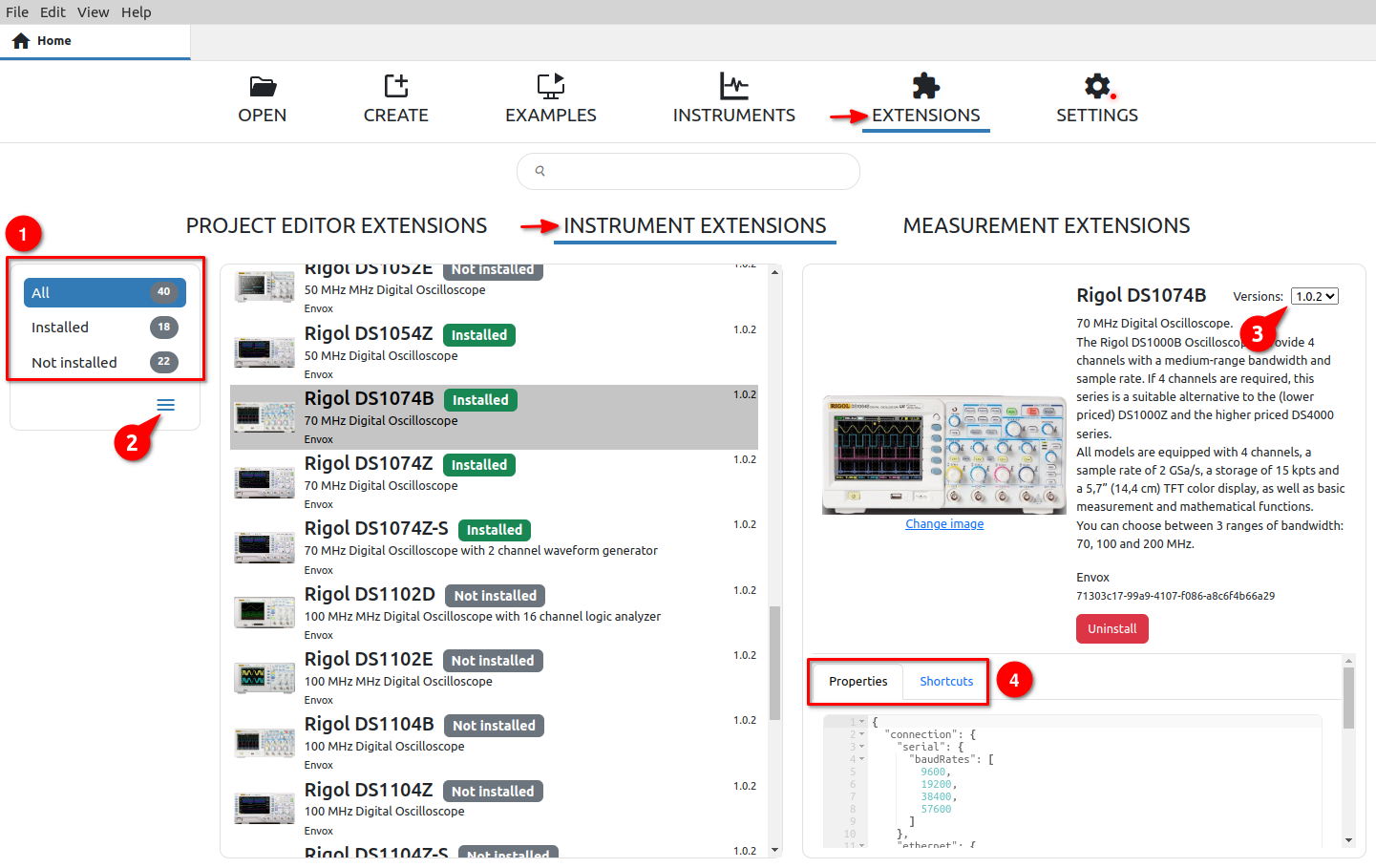1376x868 pixels.
Task: Click baud rate value 57600 in code
Action: (x=936, y=809)
